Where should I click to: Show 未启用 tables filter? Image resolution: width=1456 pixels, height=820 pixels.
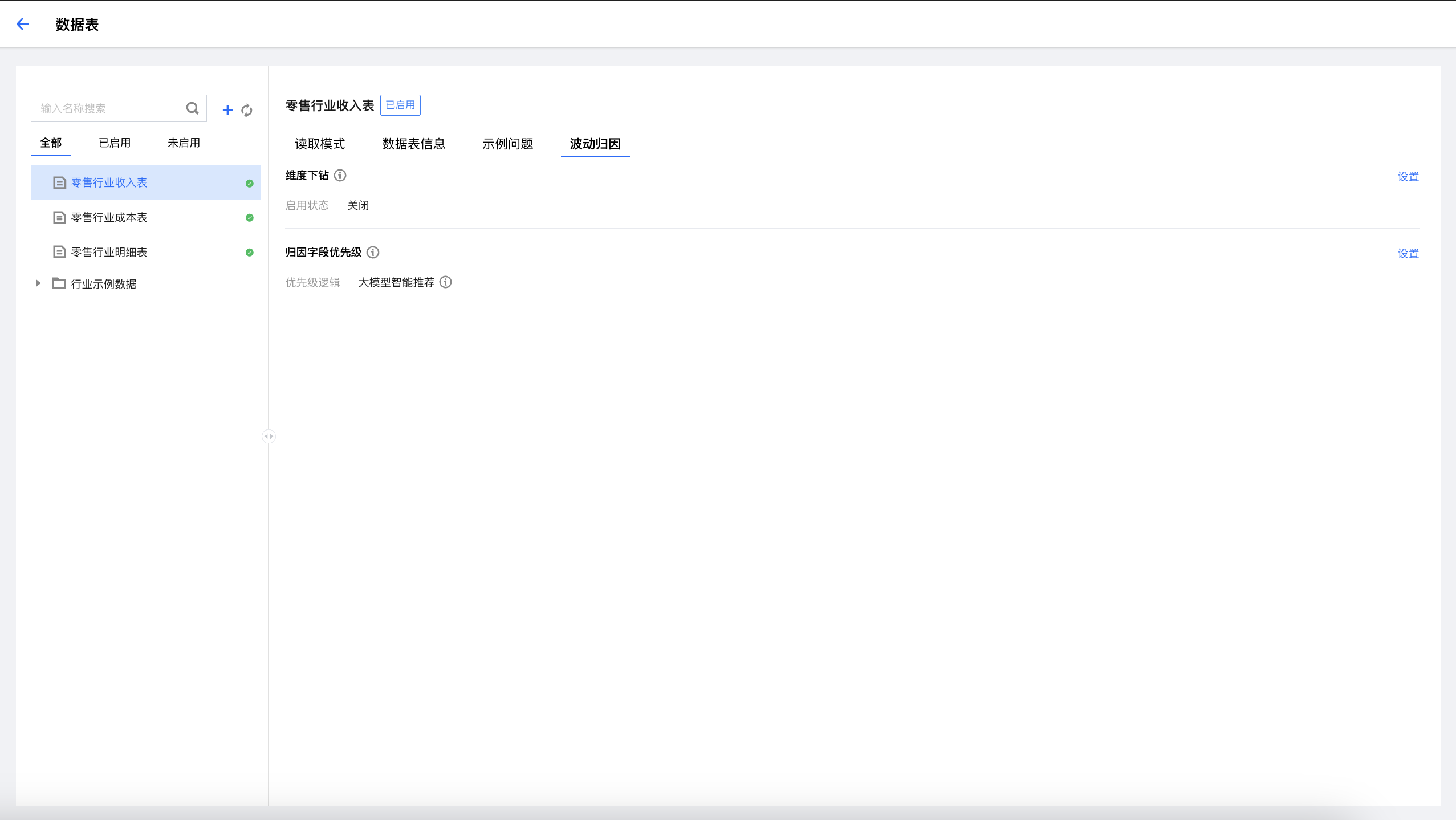click(x=184, y=143)
